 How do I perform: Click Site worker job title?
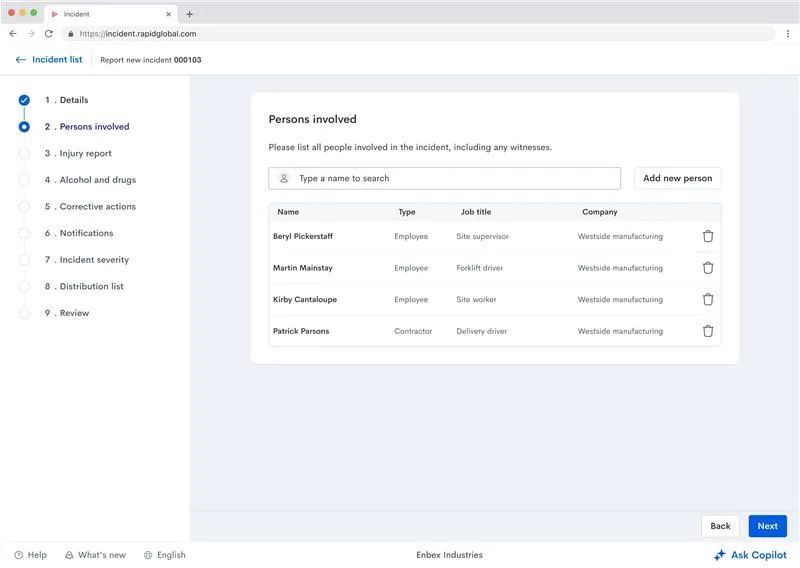(x=476, y=300)
